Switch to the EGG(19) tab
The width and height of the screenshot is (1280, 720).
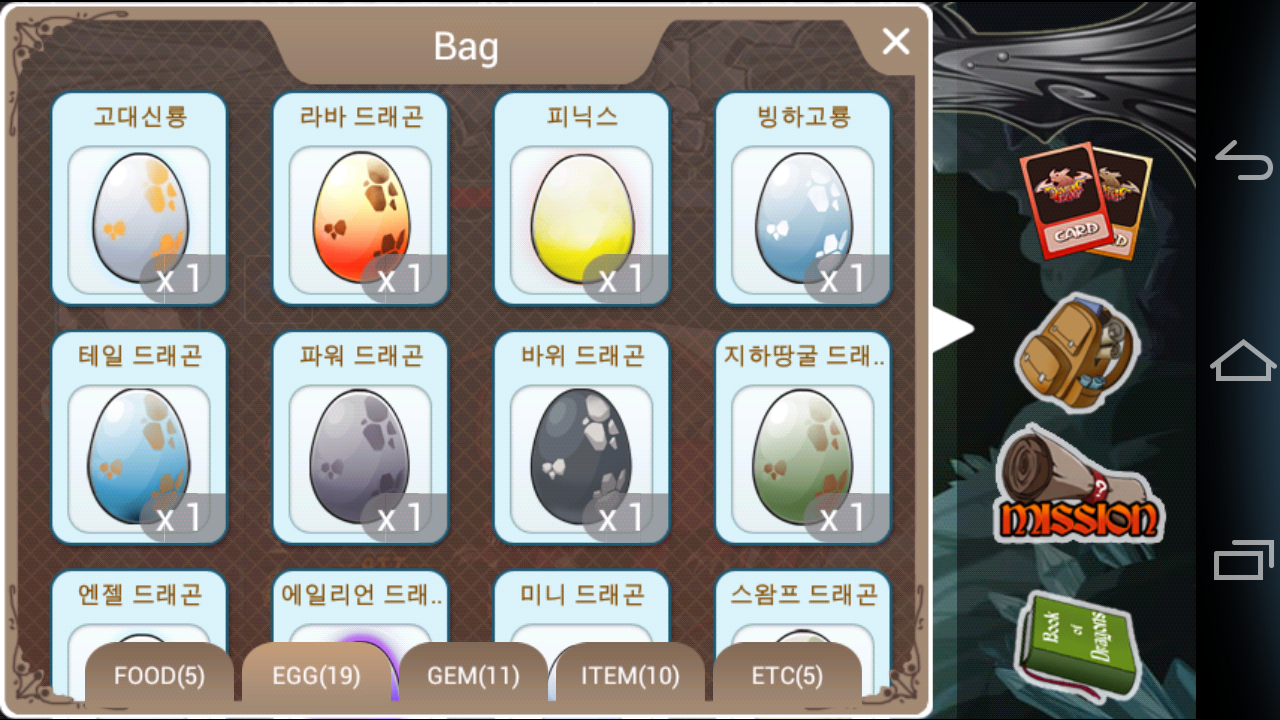(316, 675)
